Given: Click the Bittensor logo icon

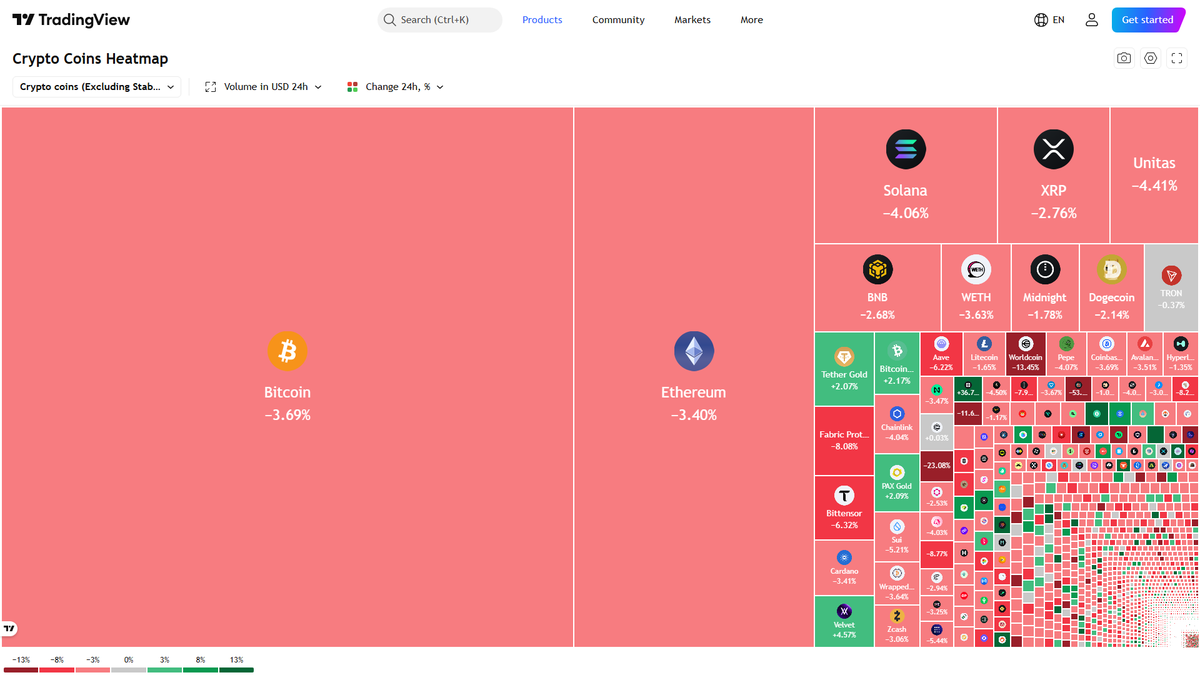Looking at the screenshot, I should [x=844, y=495].
